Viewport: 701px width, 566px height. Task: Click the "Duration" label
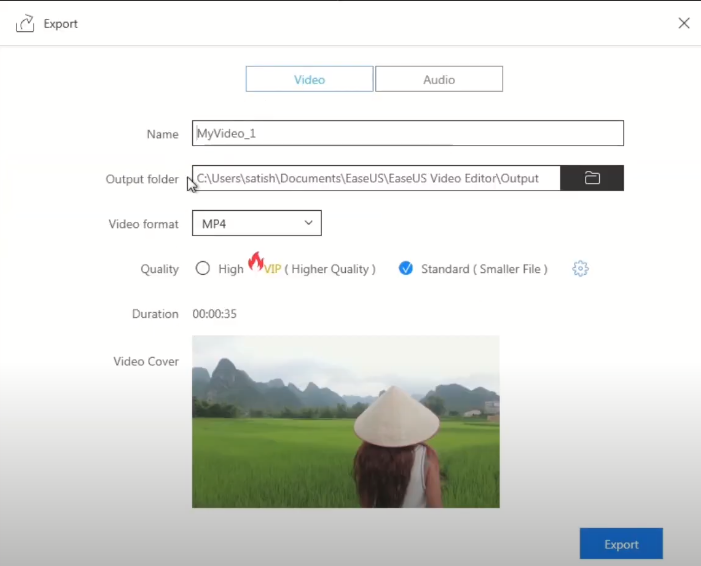tap(155, 314)
